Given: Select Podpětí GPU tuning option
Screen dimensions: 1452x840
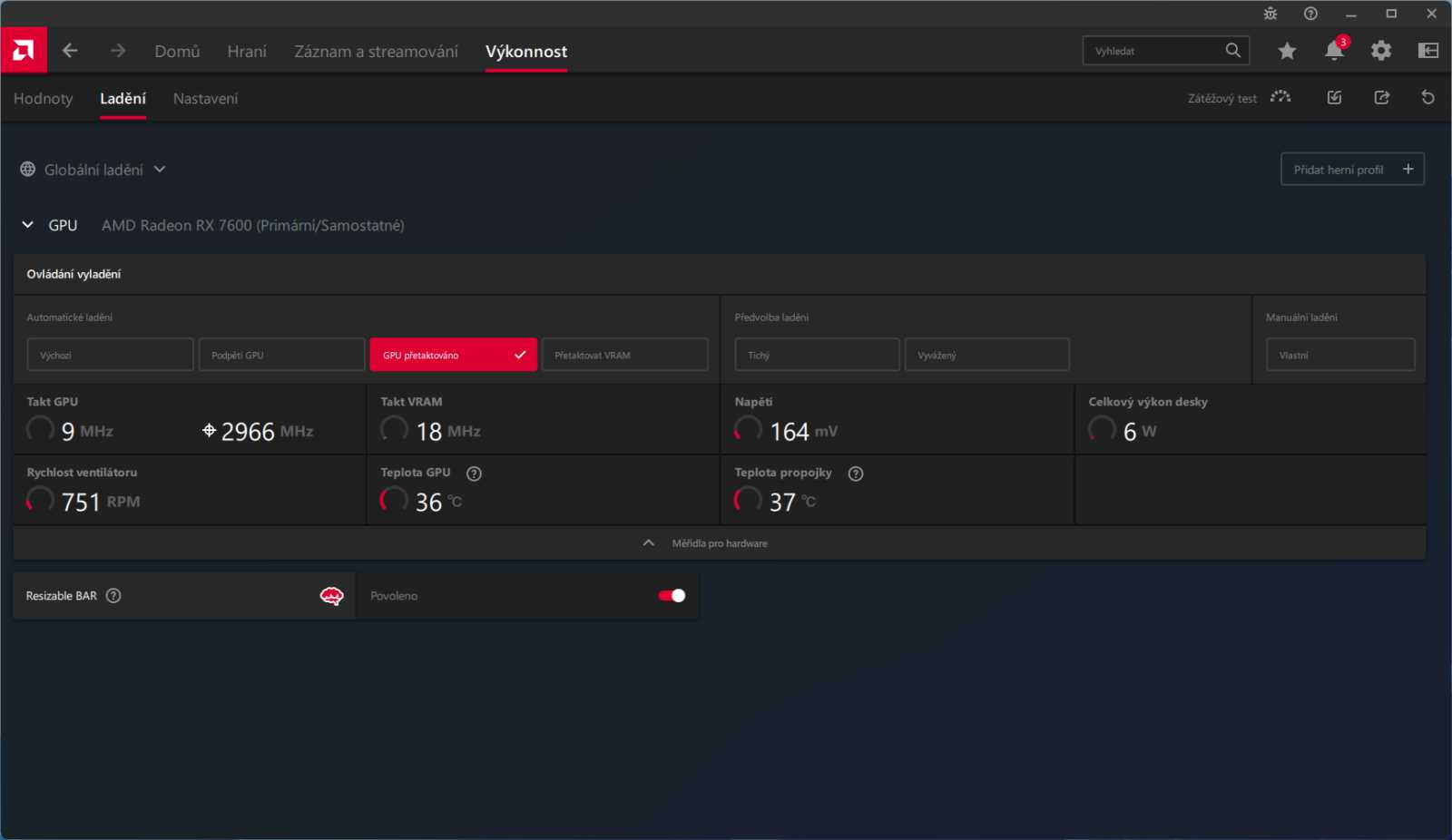Looking at the screenshot, I should click(x=281, y=355).
